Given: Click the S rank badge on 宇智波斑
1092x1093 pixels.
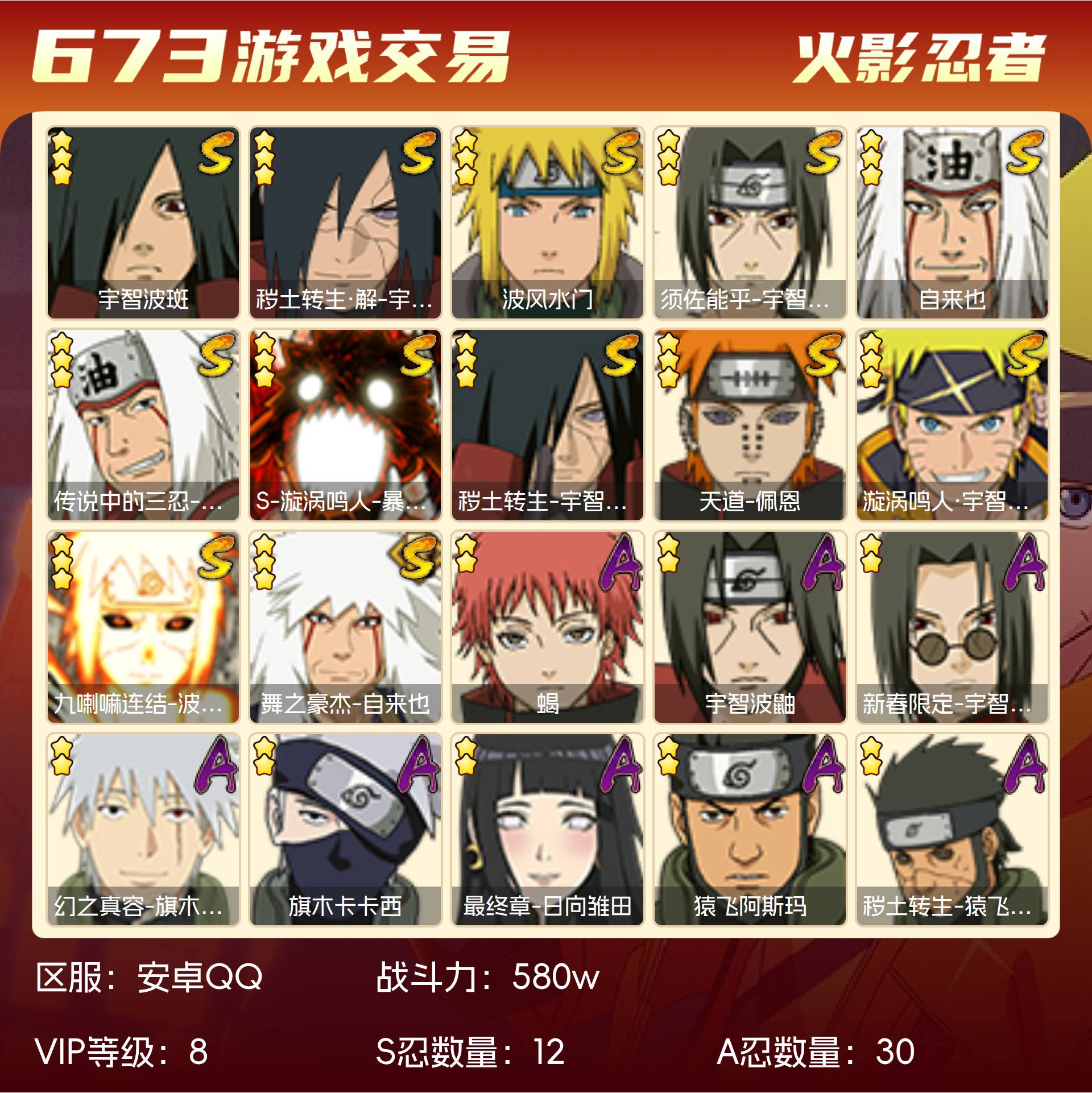Looking at the screenshot, I should click(x=216, y=151).
